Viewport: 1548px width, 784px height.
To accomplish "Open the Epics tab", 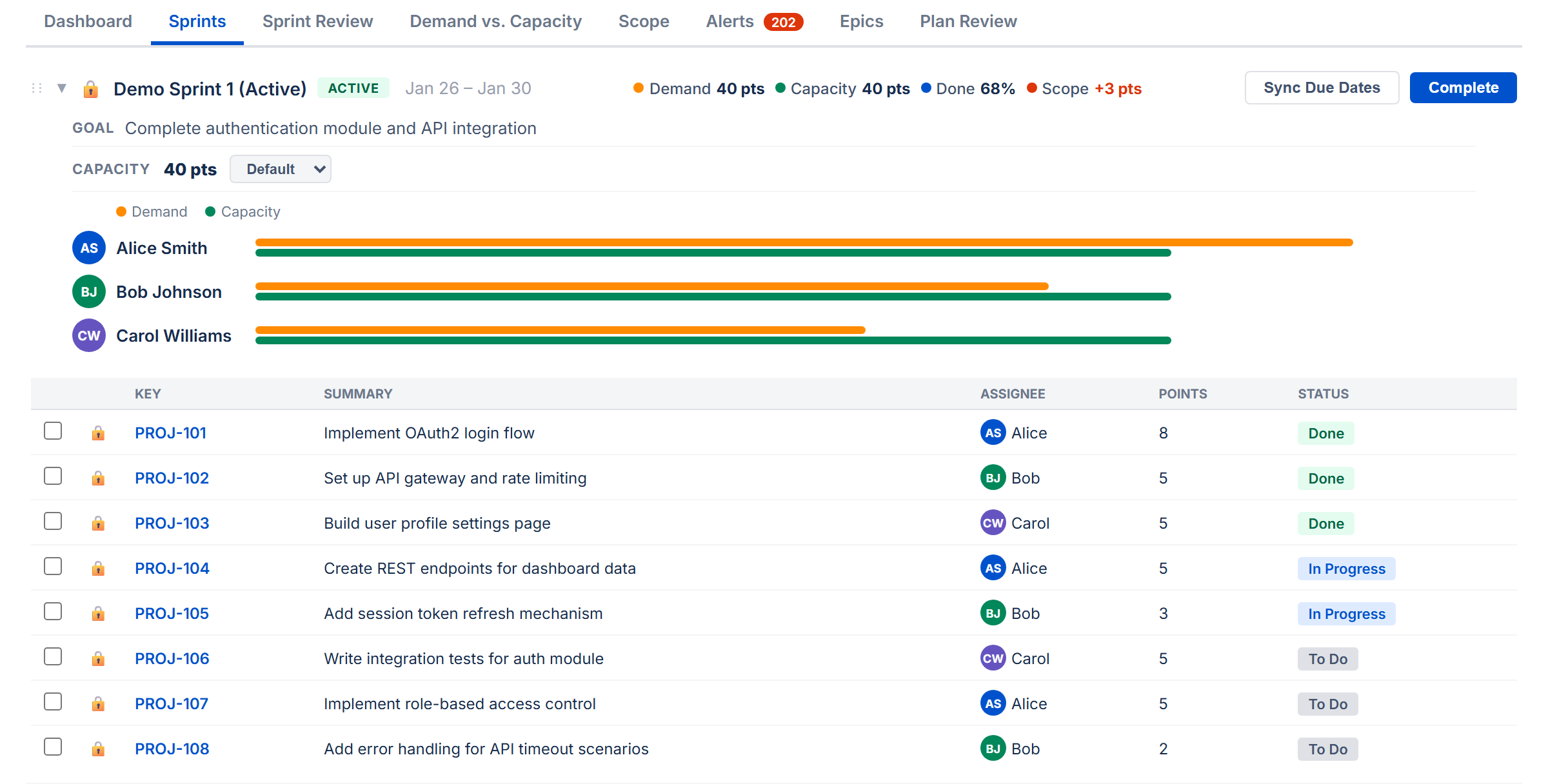I will click(x=861, y=21).
